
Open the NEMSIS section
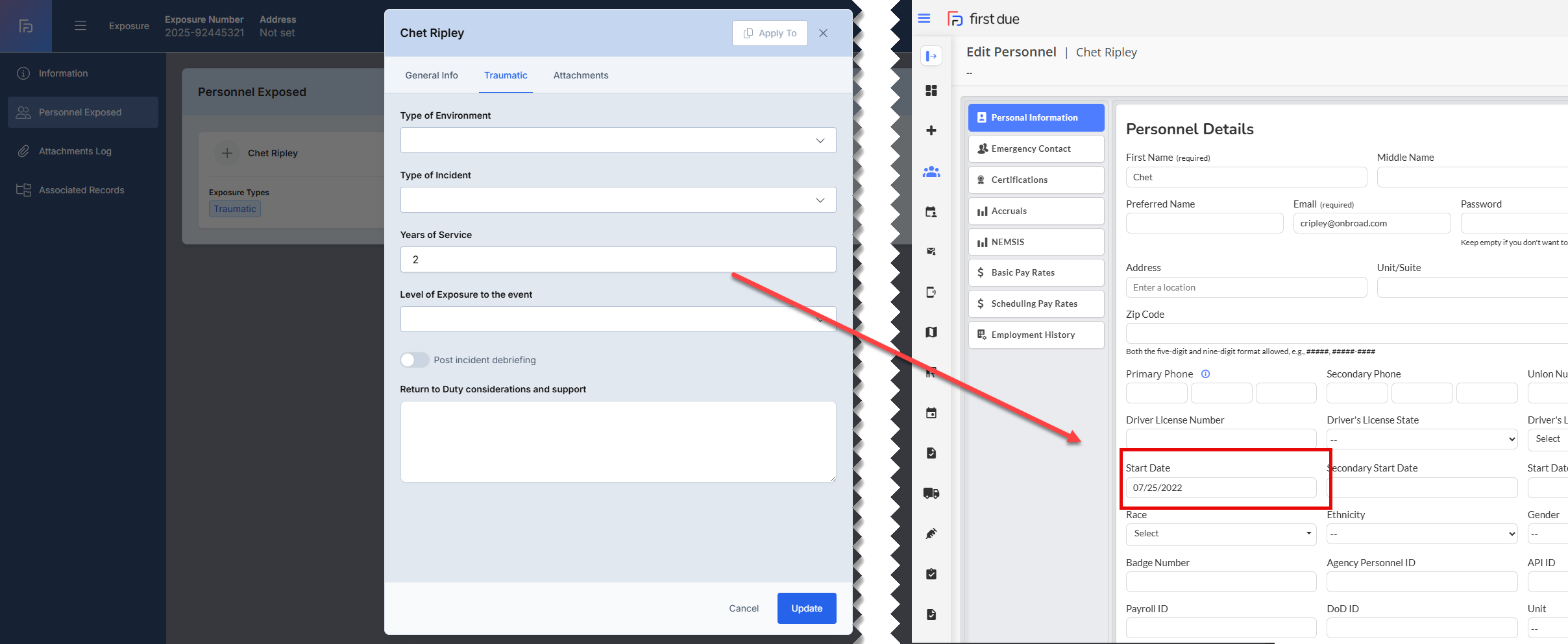(1036, 242)
